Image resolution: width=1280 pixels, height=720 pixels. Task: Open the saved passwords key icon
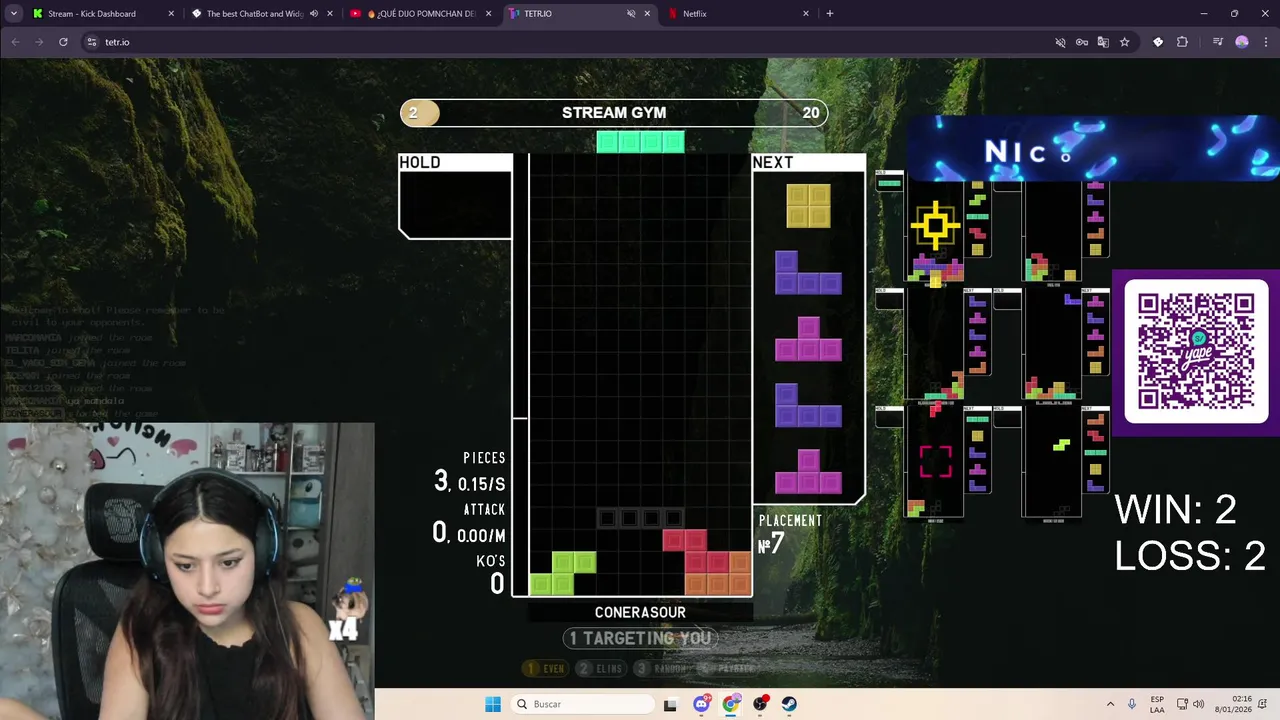(x=1082, y=42)
